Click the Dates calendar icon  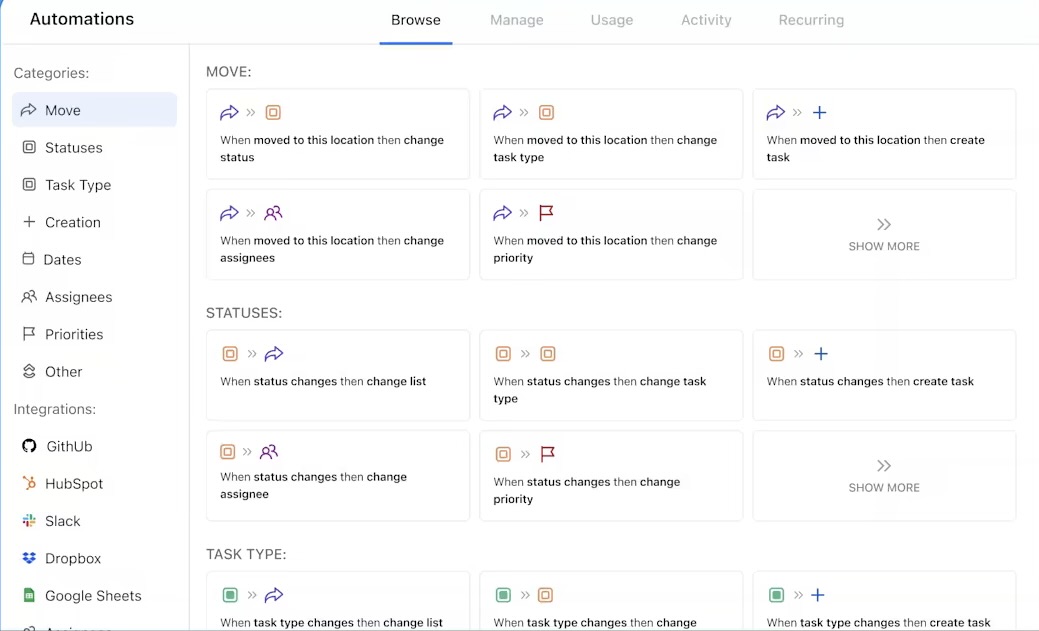tap(29, 259)
